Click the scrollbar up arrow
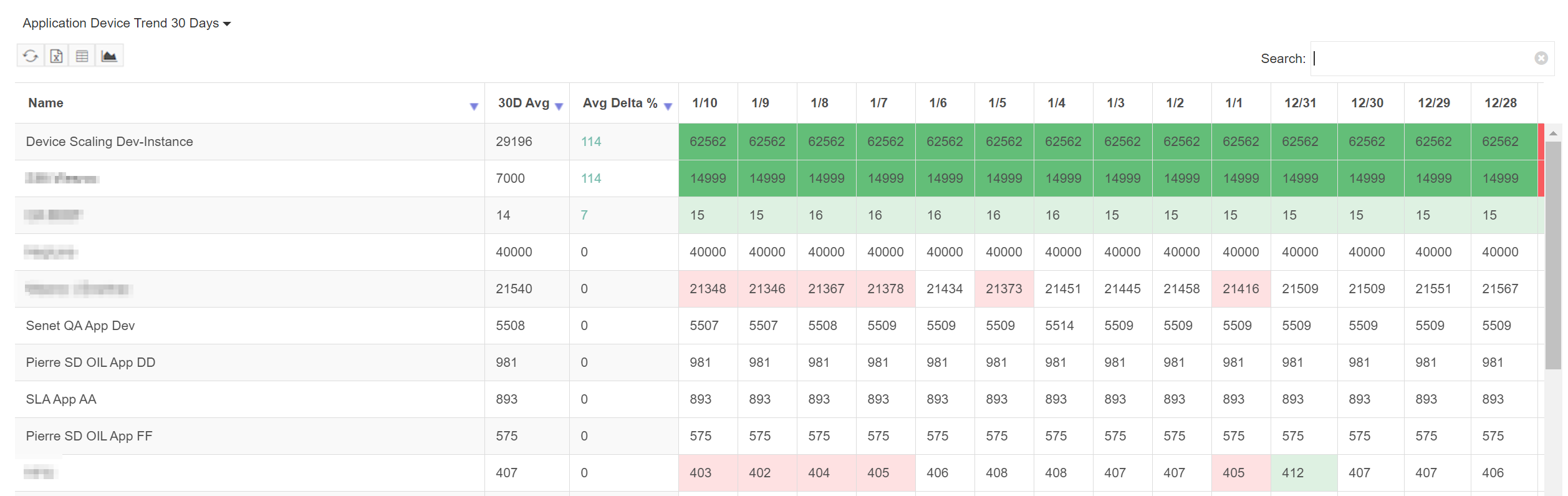 click(x=1553, y=133)
